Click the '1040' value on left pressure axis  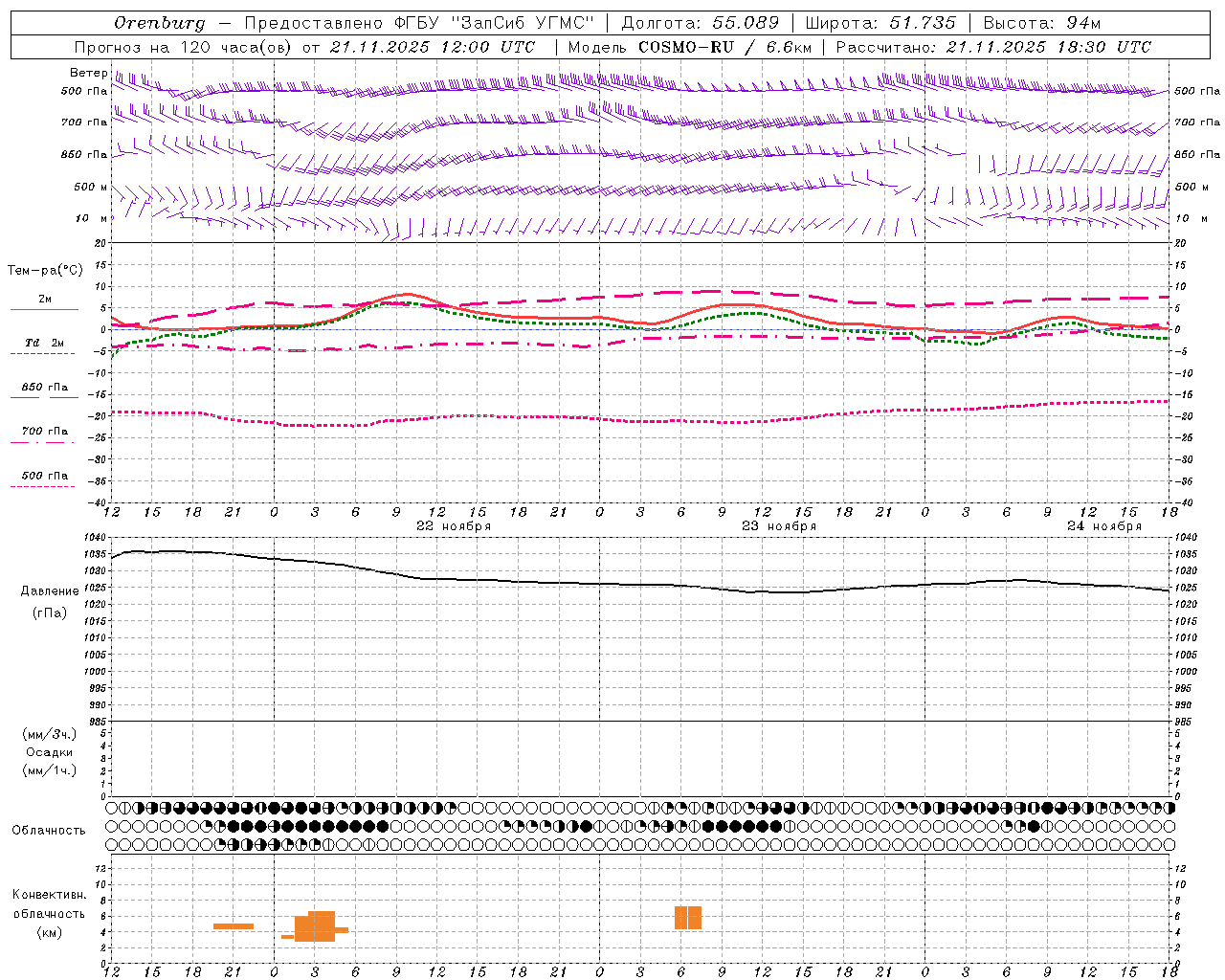click(95, 538)
